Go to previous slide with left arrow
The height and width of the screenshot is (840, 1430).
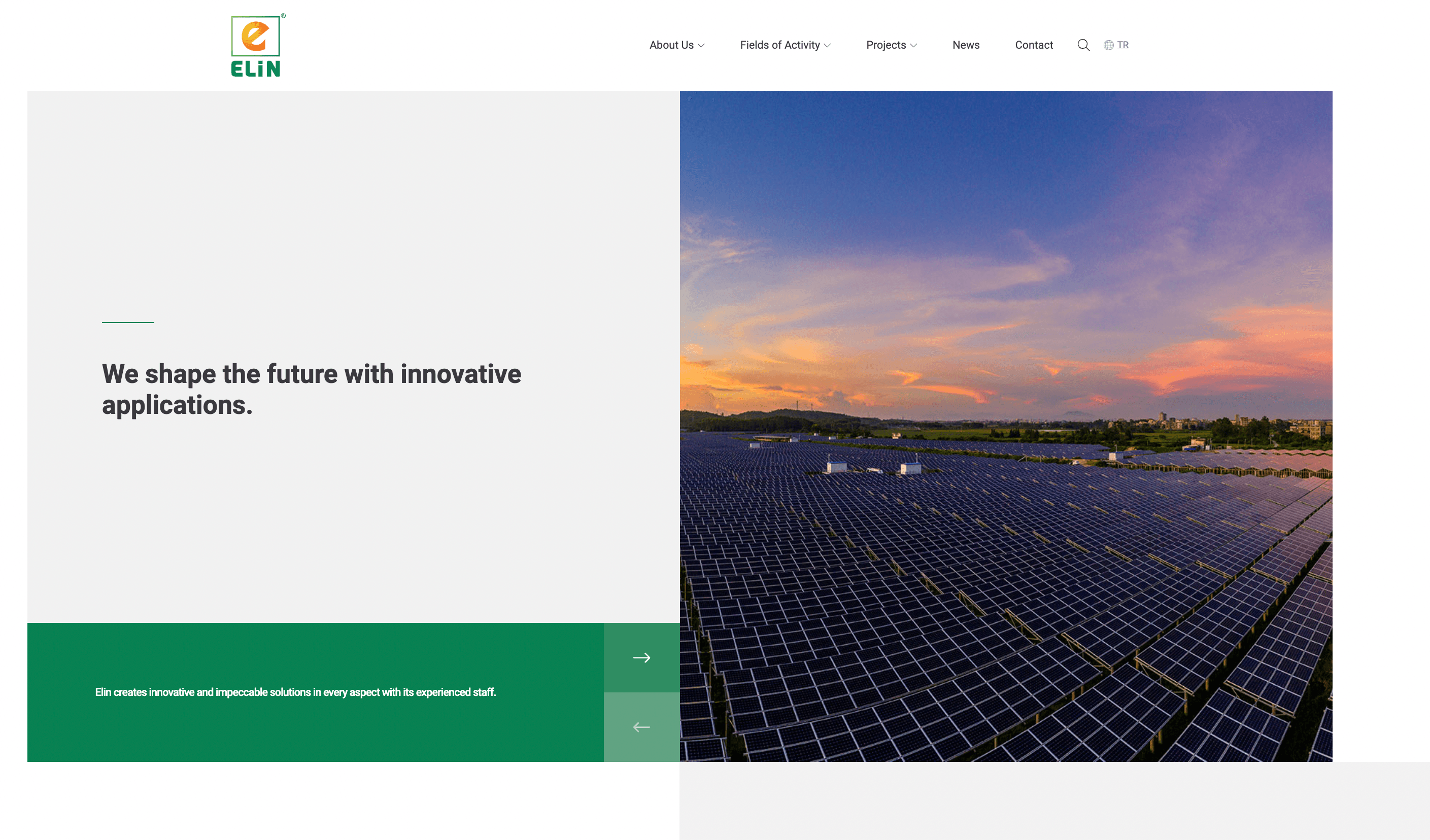pyautogui.click(x=641, y=726)
